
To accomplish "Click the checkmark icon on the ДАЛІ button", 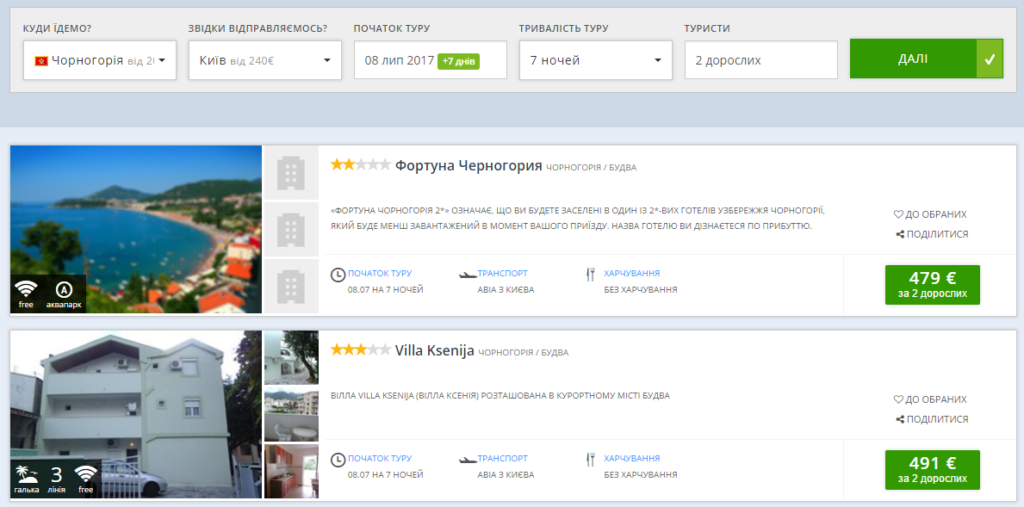I will click(x=990, y=59).
